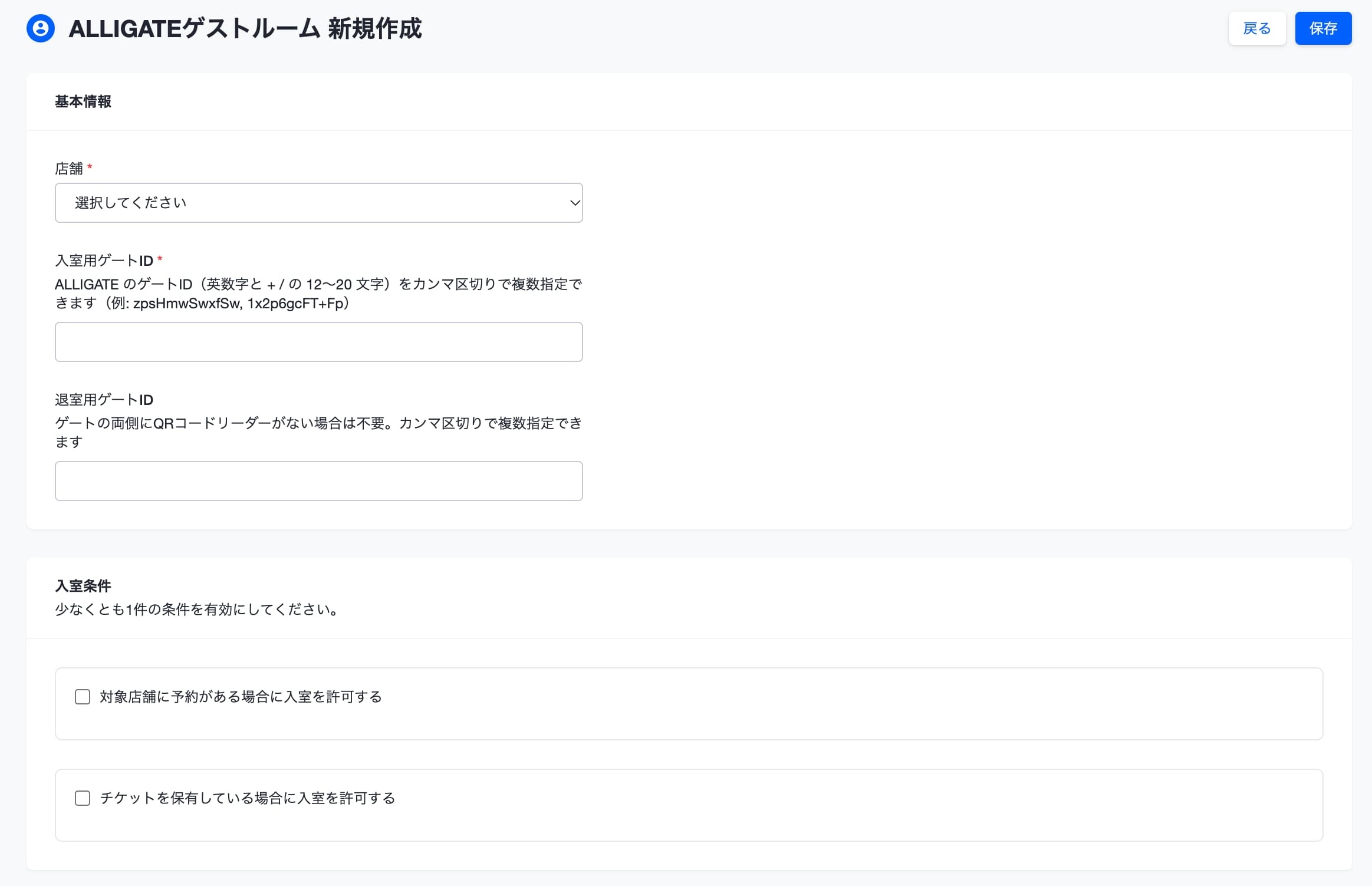This screenshot has width=1372, height=886.
Task: Enable チケットを保有している場合 checkbox
Action: click(x=83, y=798)
